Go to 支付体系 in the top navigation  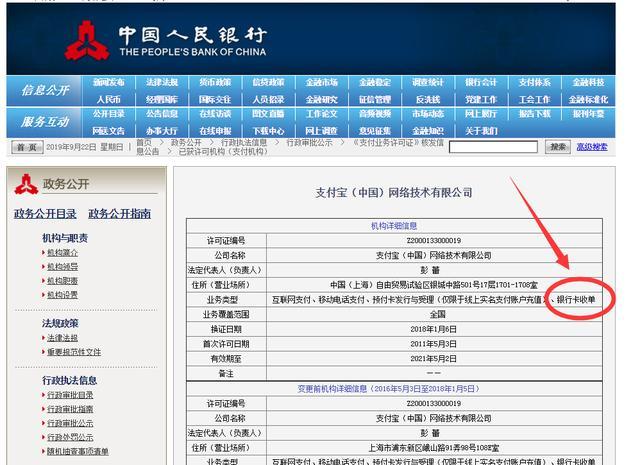click(534, 83)
